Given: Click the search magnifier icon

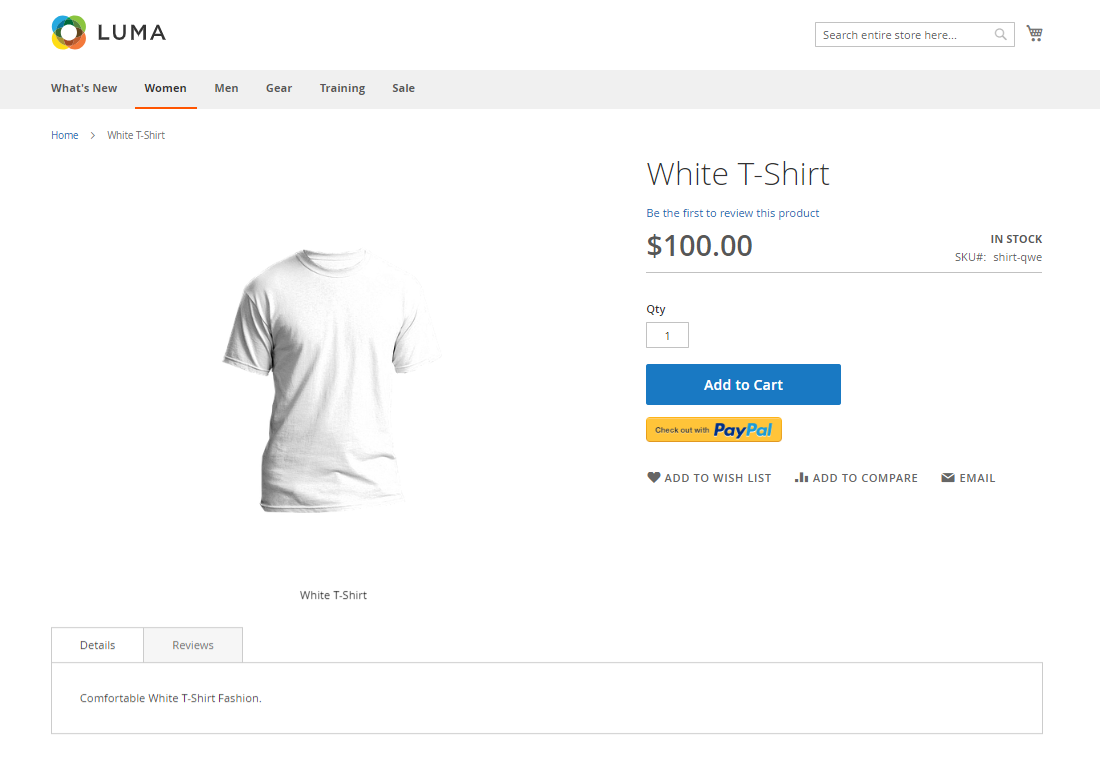Looking at the screenshot, I should pos(1000,34).
